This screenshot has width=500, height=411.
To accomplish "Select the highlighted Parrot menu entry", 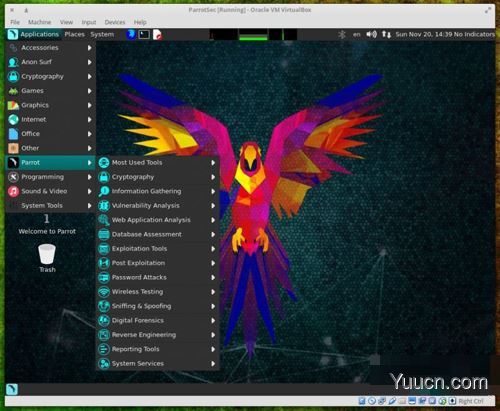I will [51, 162].
